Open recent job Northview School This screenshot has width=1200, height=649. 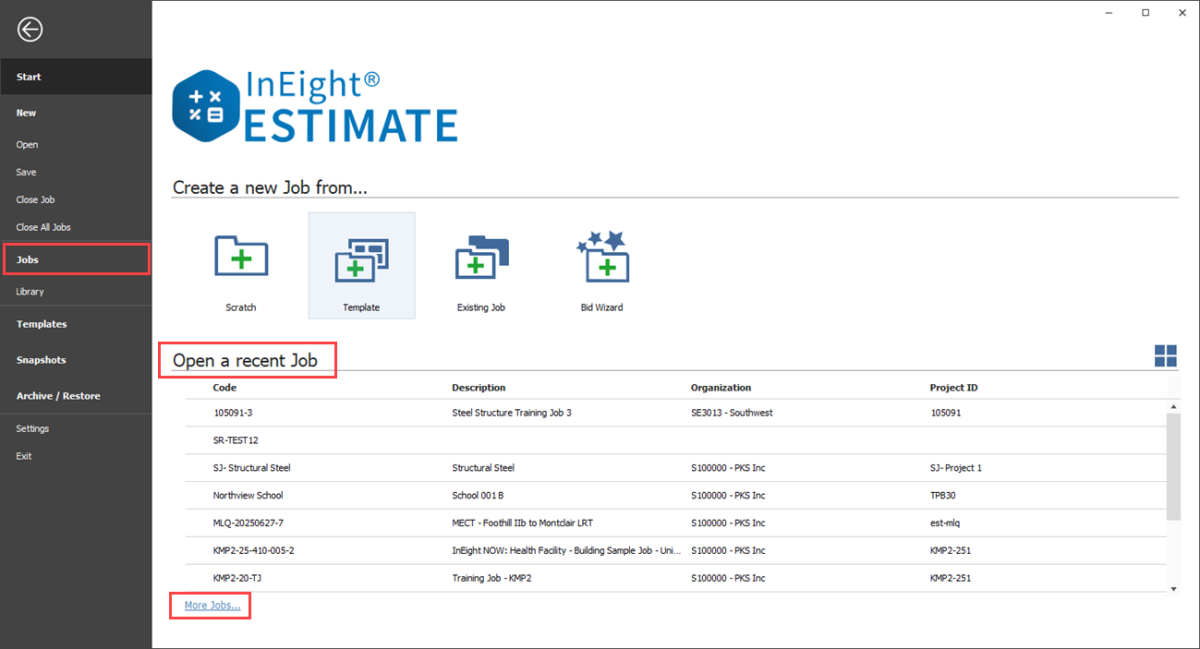(248, 495)
